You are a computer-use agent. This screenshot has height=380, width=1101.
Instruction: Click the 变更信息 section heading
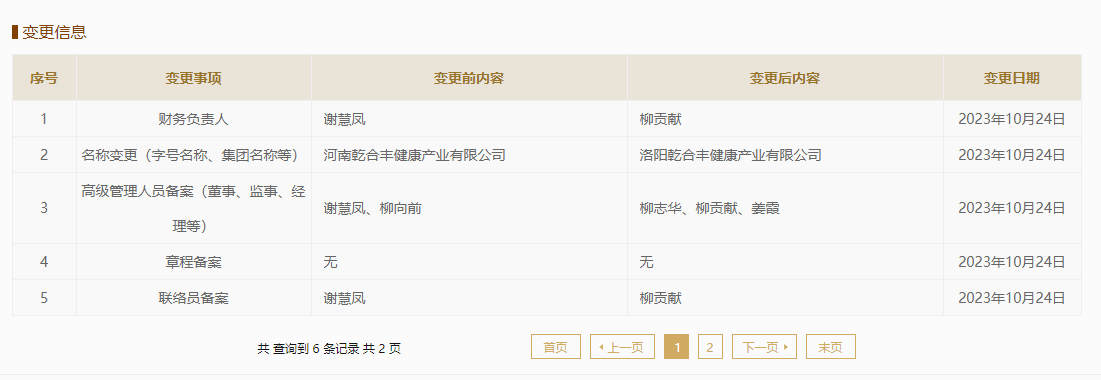point(54,32)
